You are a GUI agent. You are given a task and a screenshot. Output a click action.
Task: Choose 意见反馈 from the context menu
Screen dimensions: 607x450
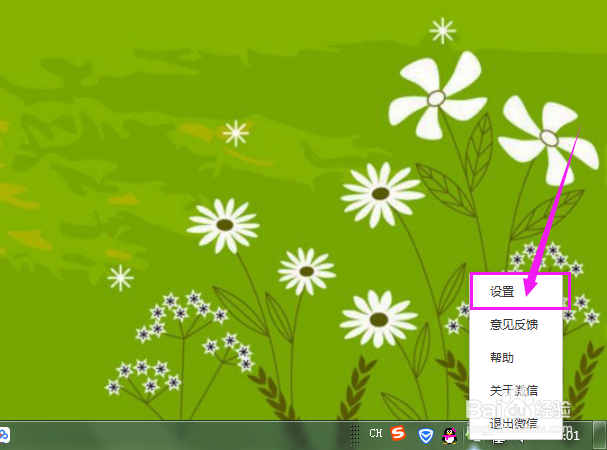pos(516,325)
